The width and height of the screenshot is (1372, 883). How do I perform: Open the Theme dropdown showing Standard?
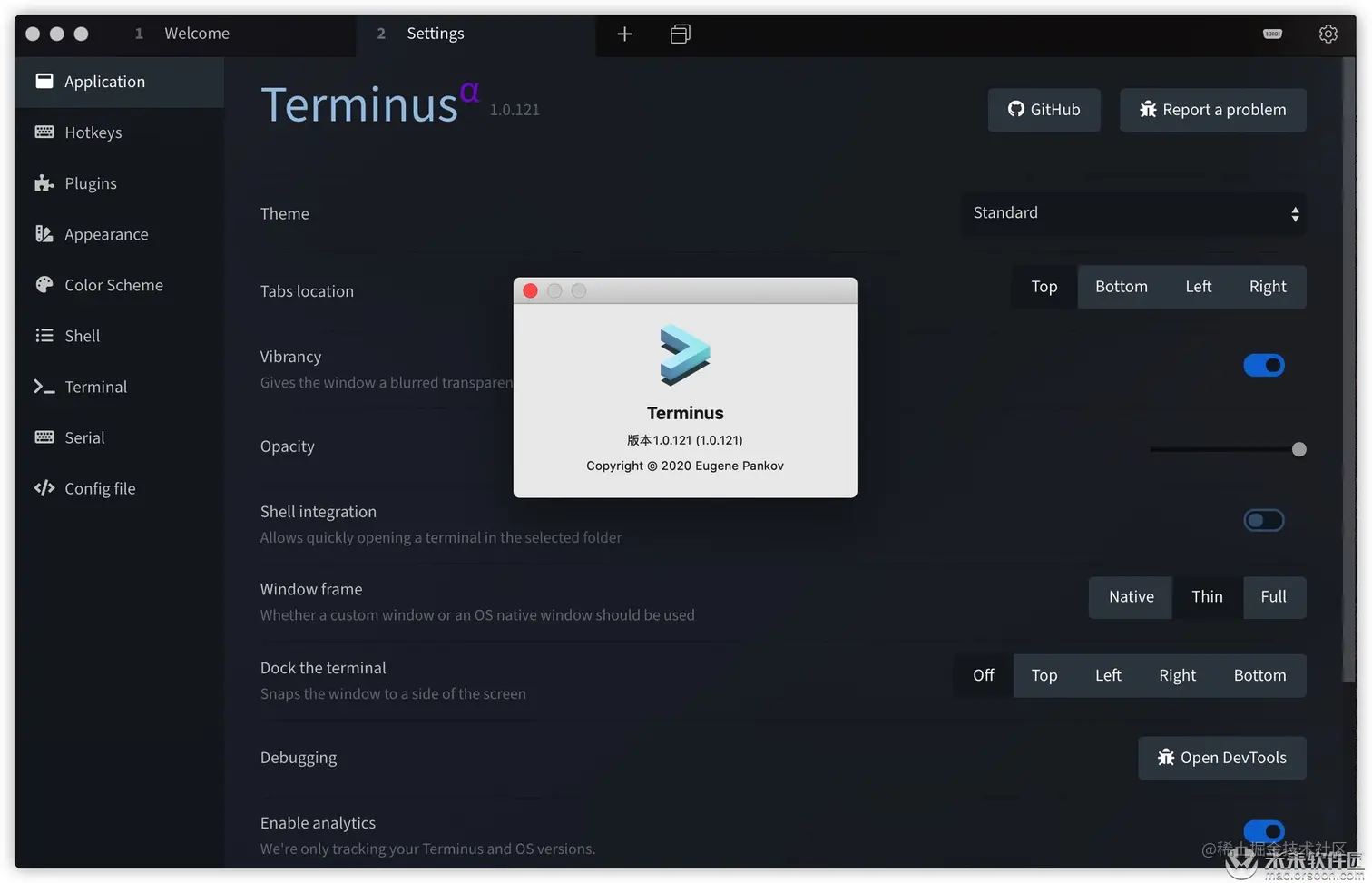coord(1133,213)
